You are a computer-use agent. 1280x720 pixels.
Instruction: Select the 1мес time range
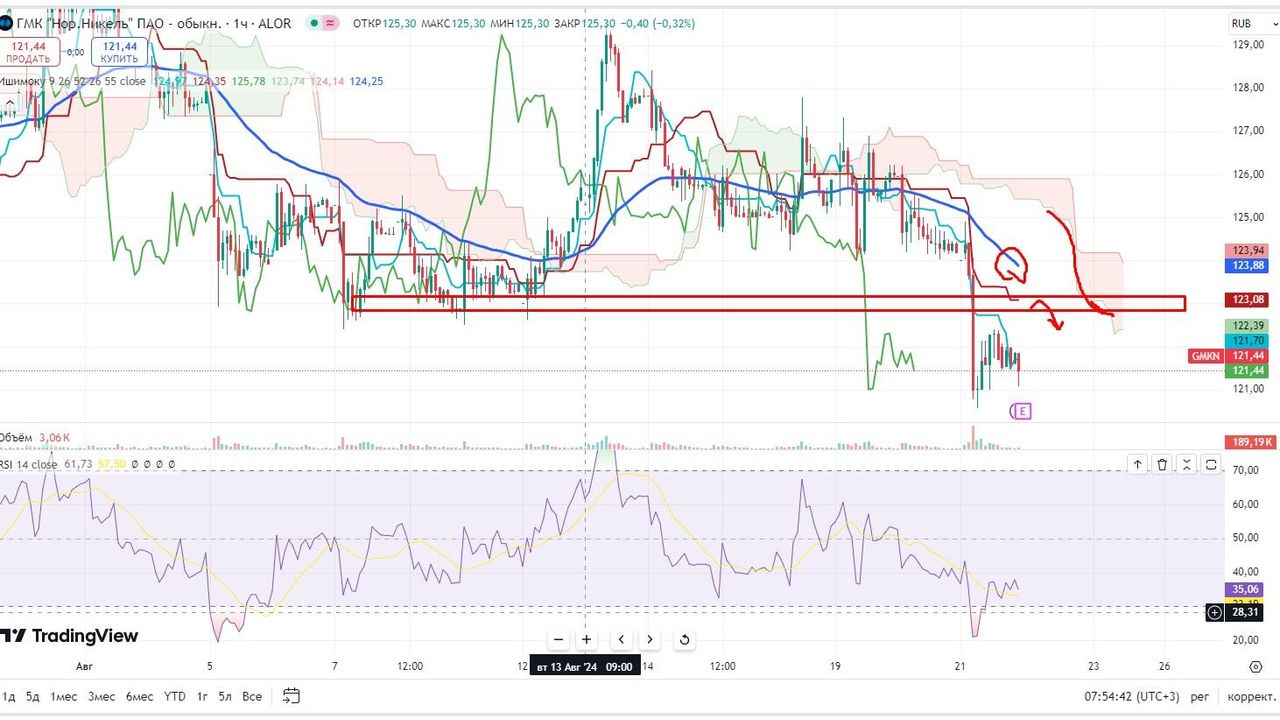(x=64, y=696)
